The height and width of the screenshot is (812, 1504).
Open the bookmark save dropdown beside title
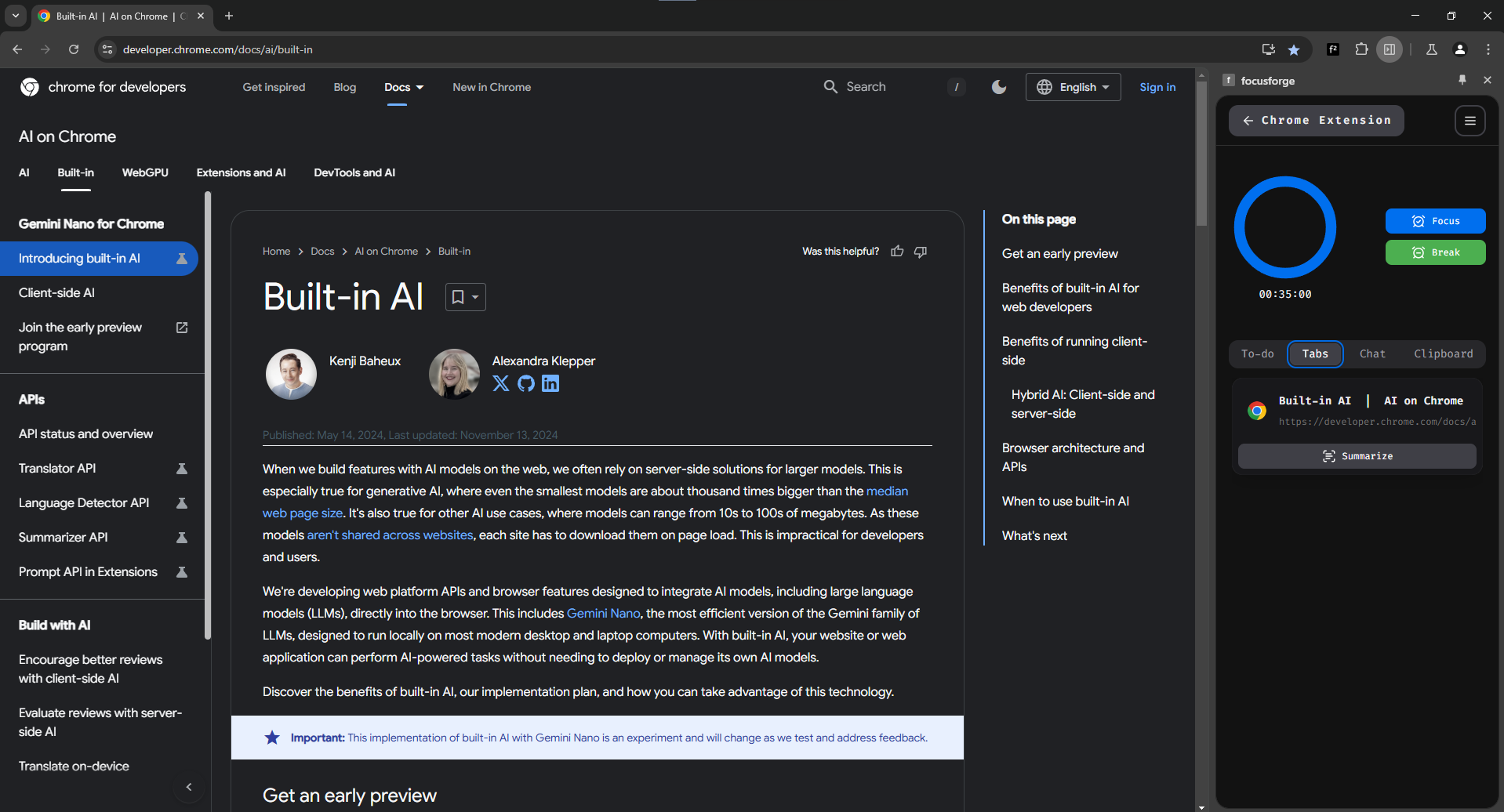coord(466,297)
